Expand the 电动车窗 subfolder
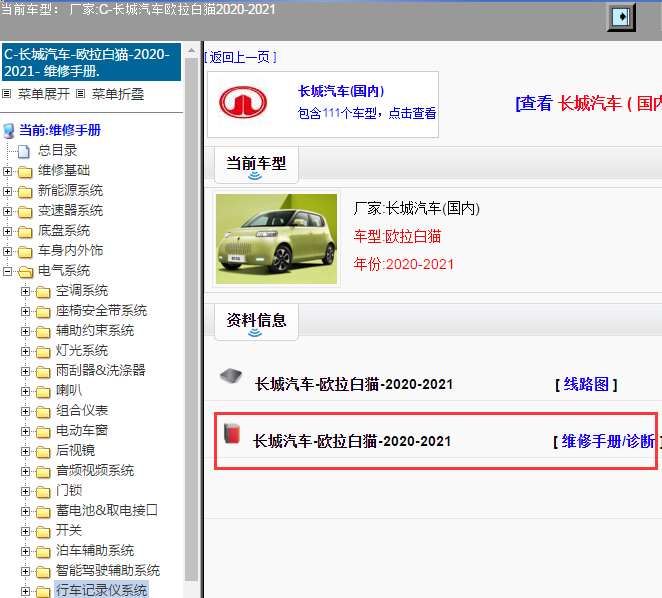Image resolution: width=662 pixels, height=598 pixels. [x=25, y=431]
